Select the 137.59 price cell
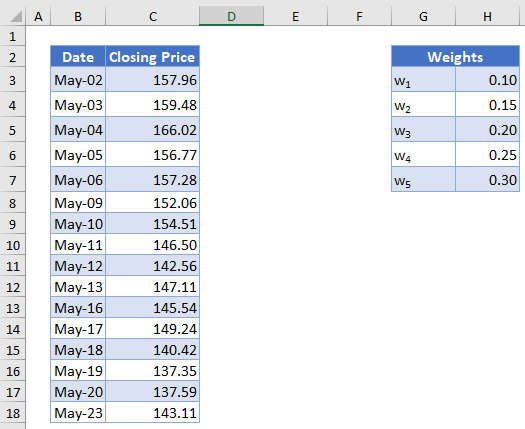This screenshot has height=429, width=525. 152,391
